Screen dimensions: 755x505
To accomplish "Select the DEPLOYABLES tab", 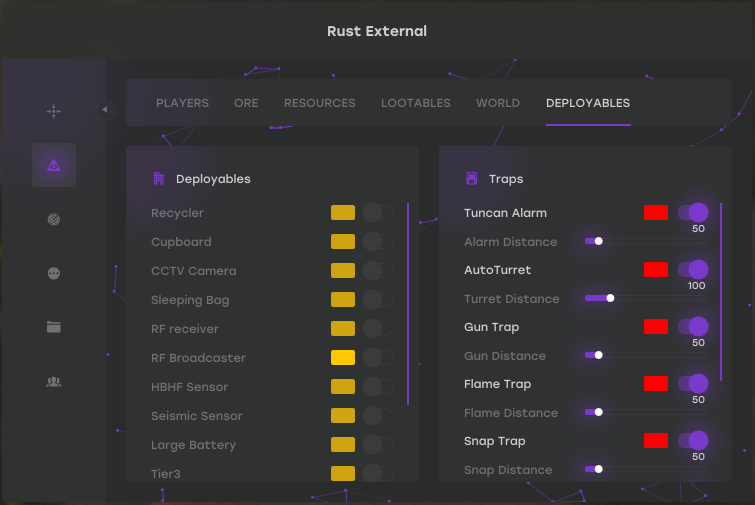I will pos(588,103).
